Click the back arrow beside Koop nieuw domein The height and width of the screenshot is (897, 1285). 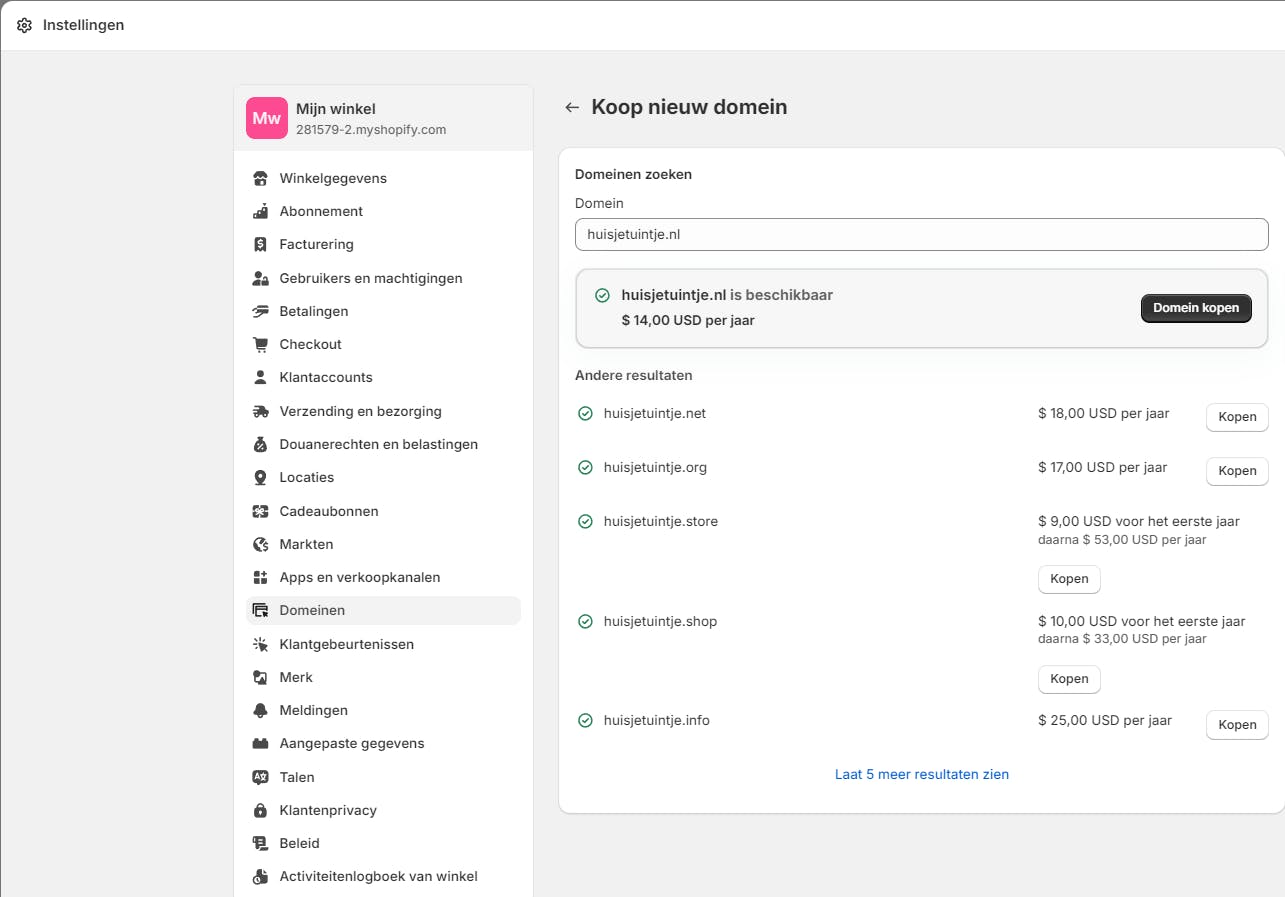tap(572, 107)
